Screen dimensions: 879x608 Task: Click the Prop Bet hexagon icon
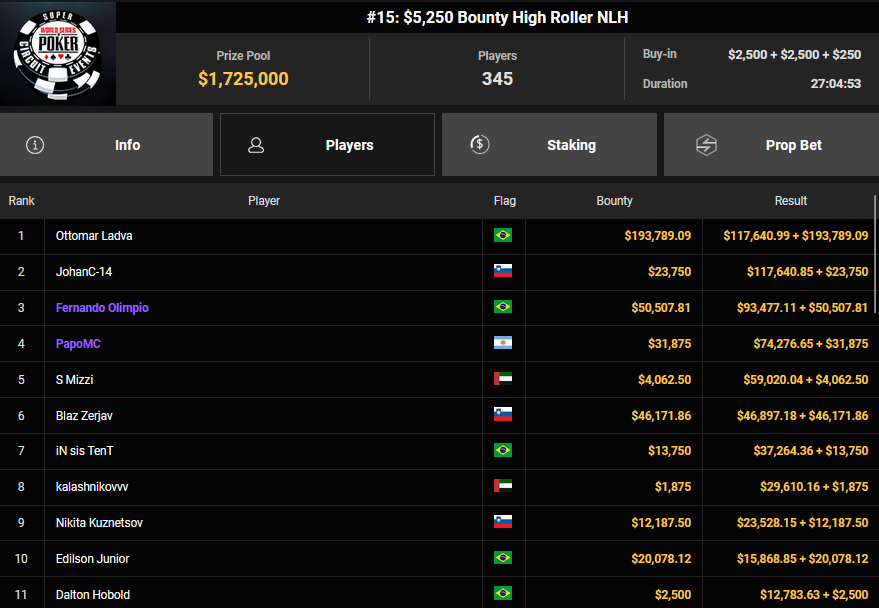pyautogui.click(x=706, y=145)
